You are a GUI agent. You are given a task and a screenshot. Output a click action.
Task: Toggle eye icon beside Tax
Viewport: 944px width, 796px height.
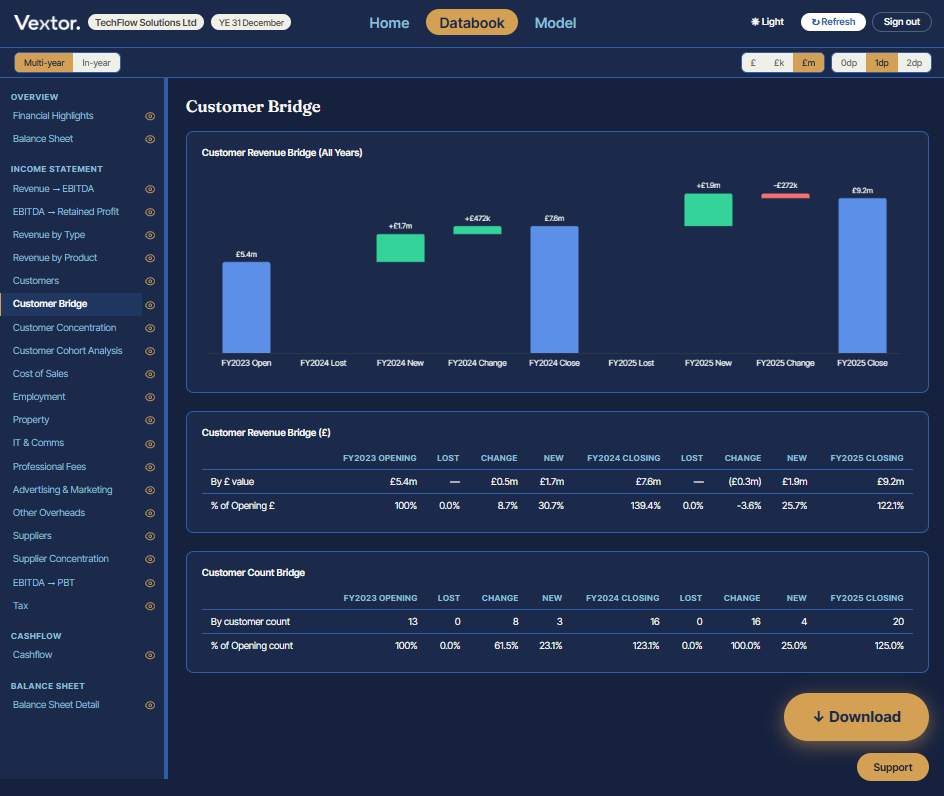[151, 606]
